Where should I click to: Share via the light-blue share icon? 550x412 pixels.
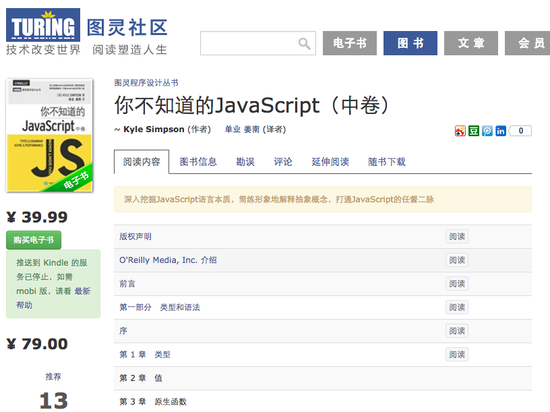point(487,131)
